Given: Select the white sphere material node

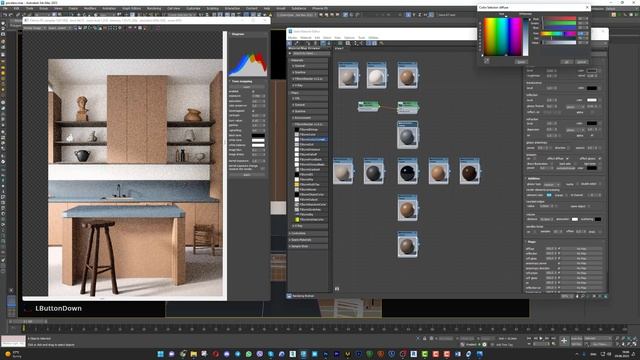Looking at the screenshot, I should click(376, 76).
